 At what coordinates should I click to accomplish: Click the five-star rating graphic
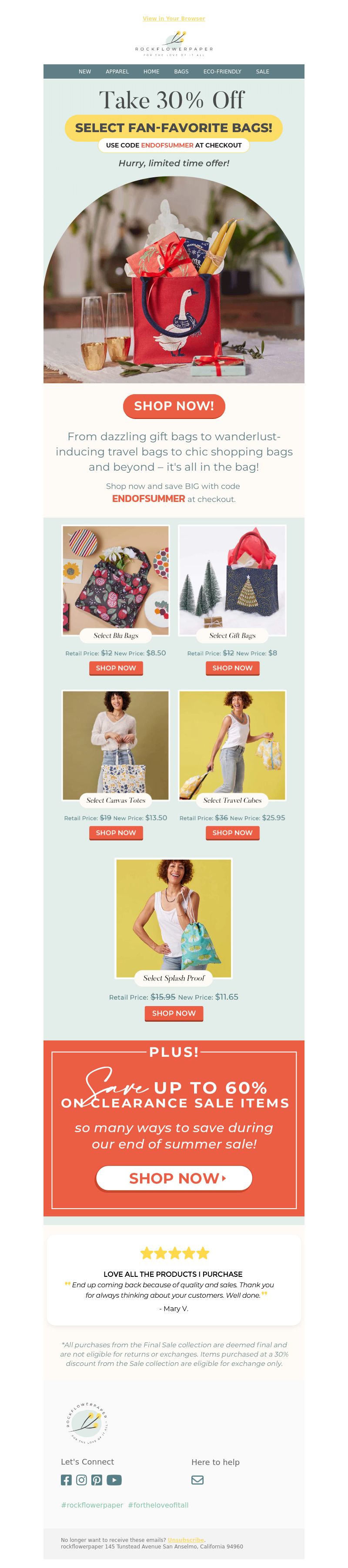pos(174,1252)
